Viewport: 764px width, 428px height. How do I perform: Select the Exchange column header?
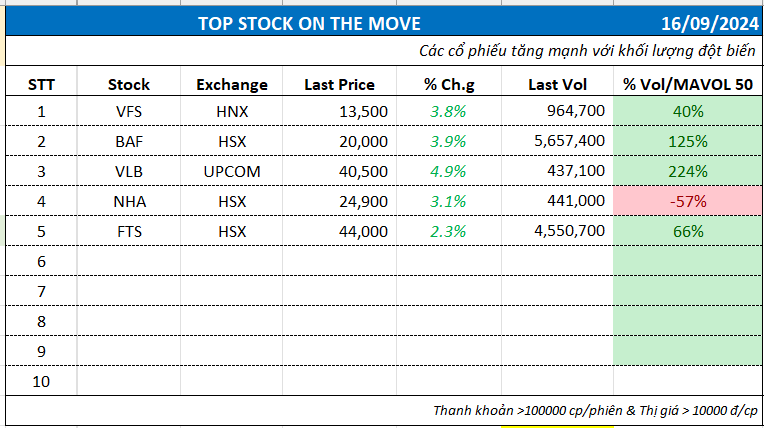point(232,84)
